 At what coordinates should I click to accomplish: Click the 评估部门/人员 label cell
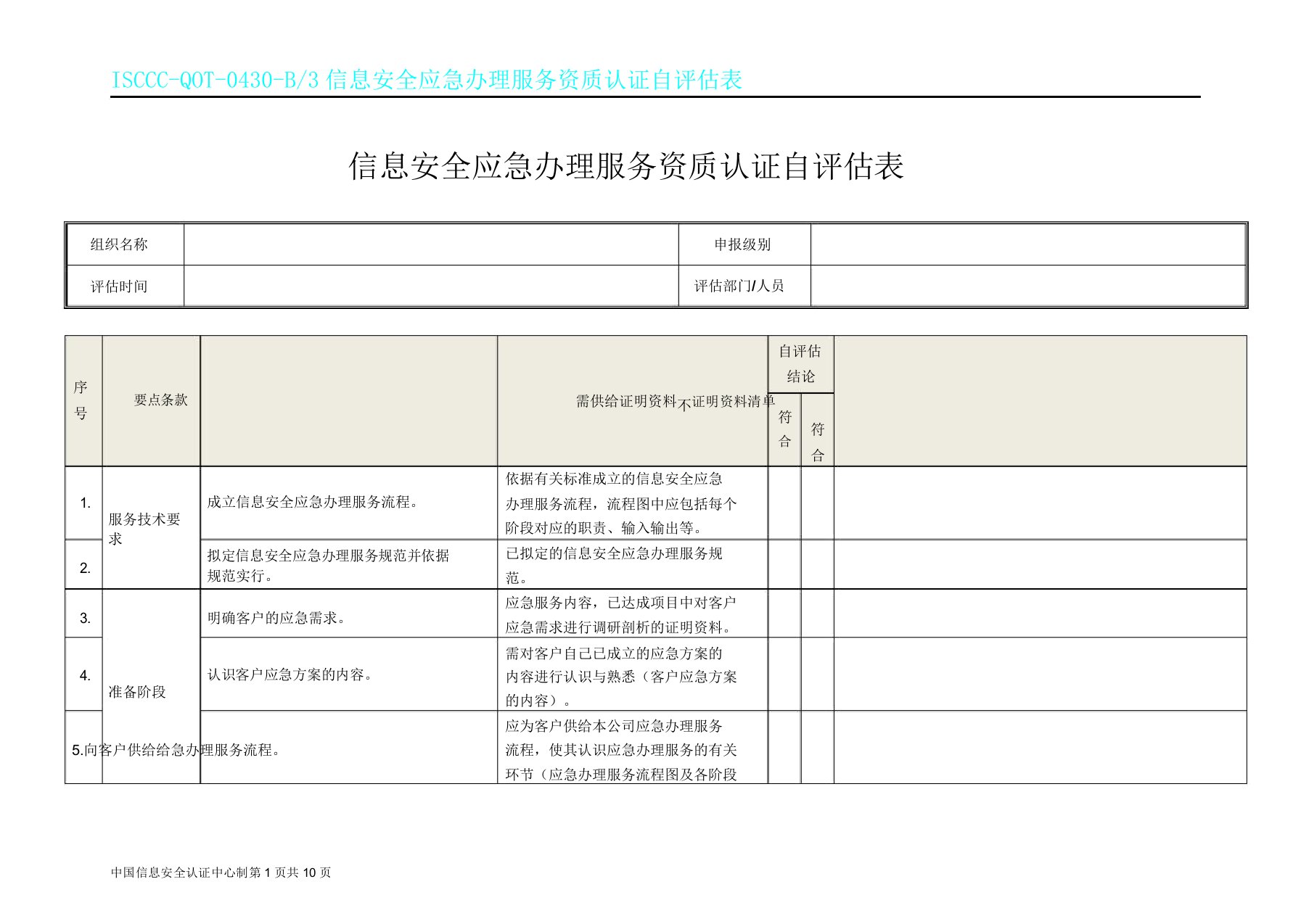pos(744,286)
